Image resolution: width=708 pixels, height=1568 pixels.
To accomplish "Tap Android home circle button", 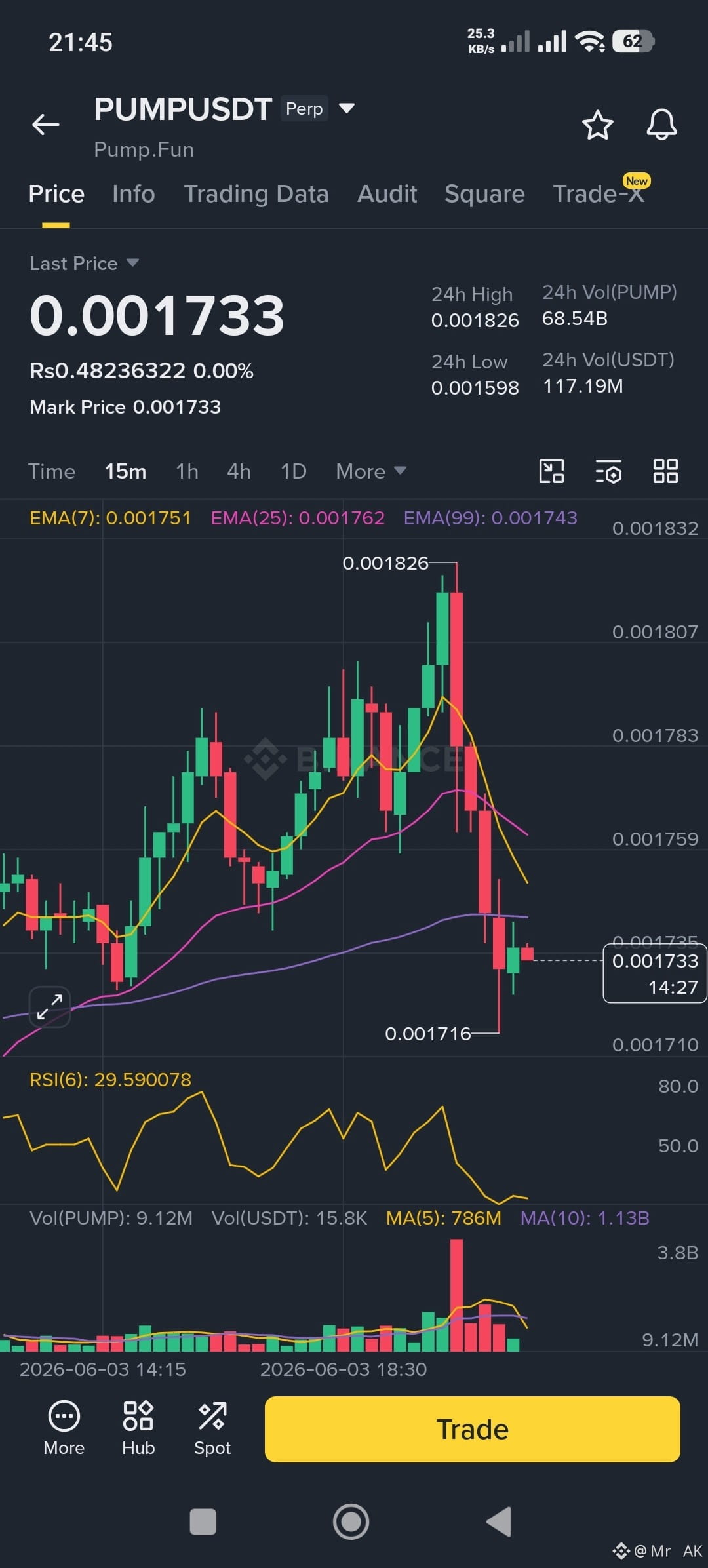I will [351, 1521].
